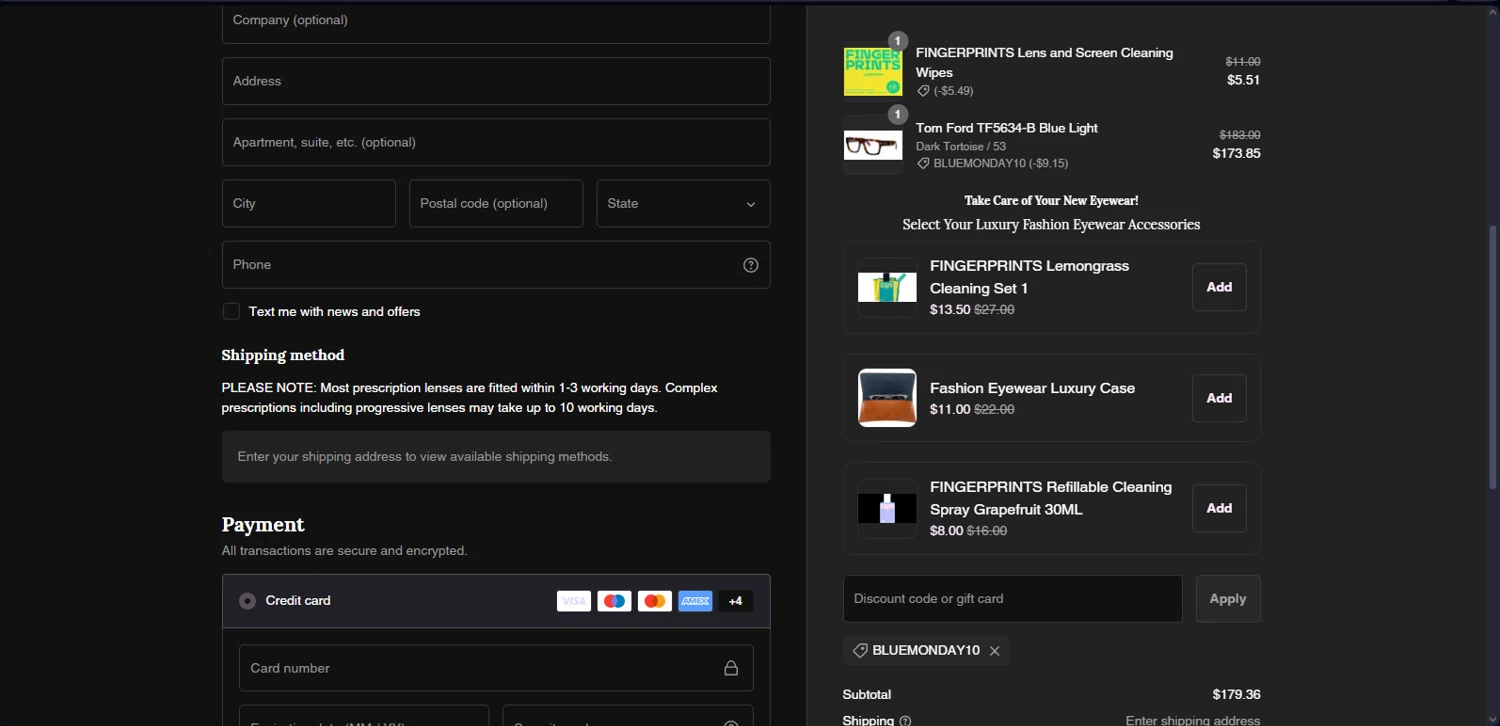Add Fashion Eyewear Luxury Case to order
The height and width of the screenshot is (726, 1500).
coord(1218,398)
